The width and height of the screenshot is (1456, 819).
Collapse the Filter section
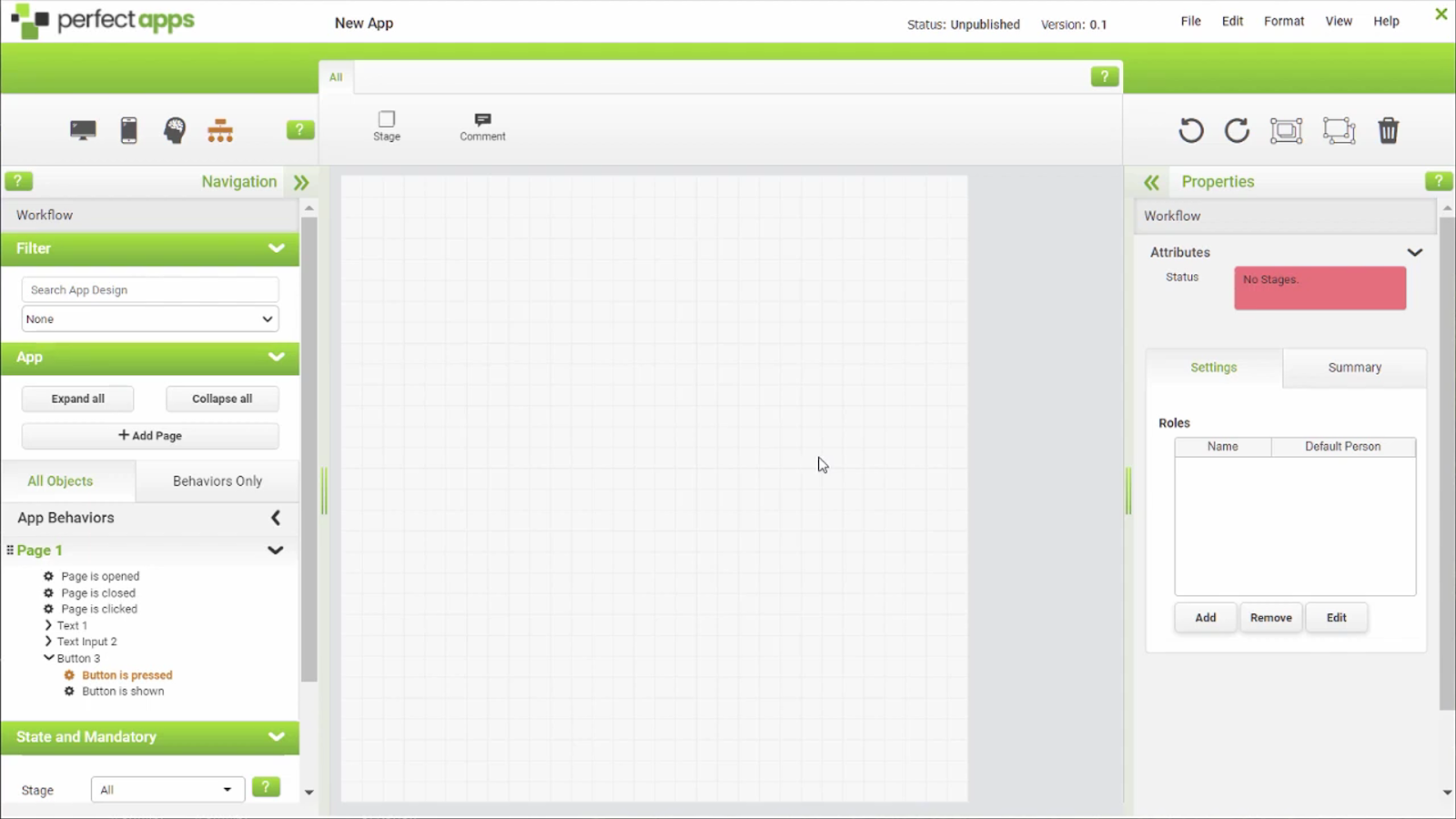276,248
